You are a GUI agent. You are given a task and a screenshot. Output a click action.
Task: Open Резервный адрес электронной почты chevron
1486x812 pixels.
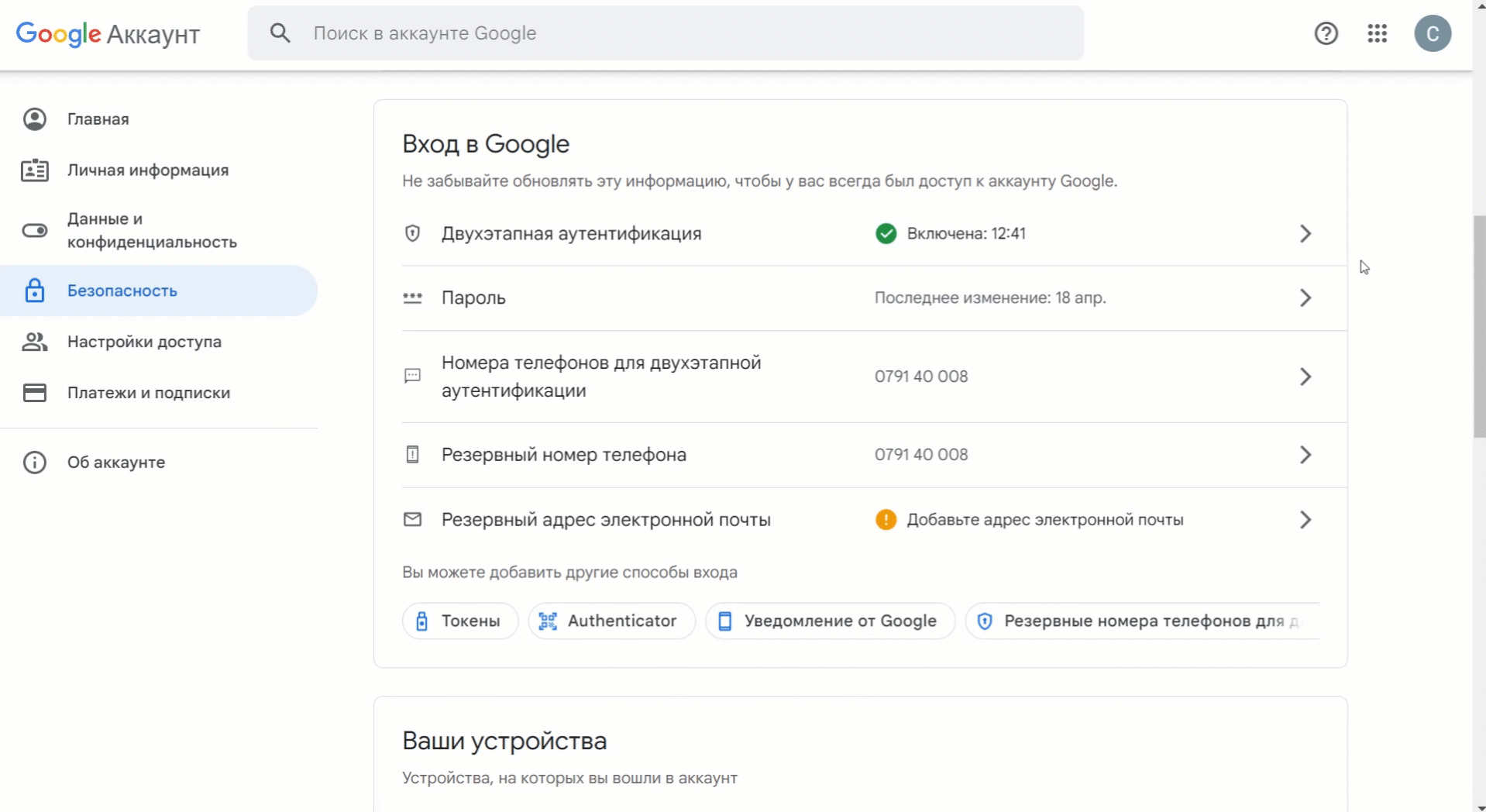click(x=1305, y=520)
